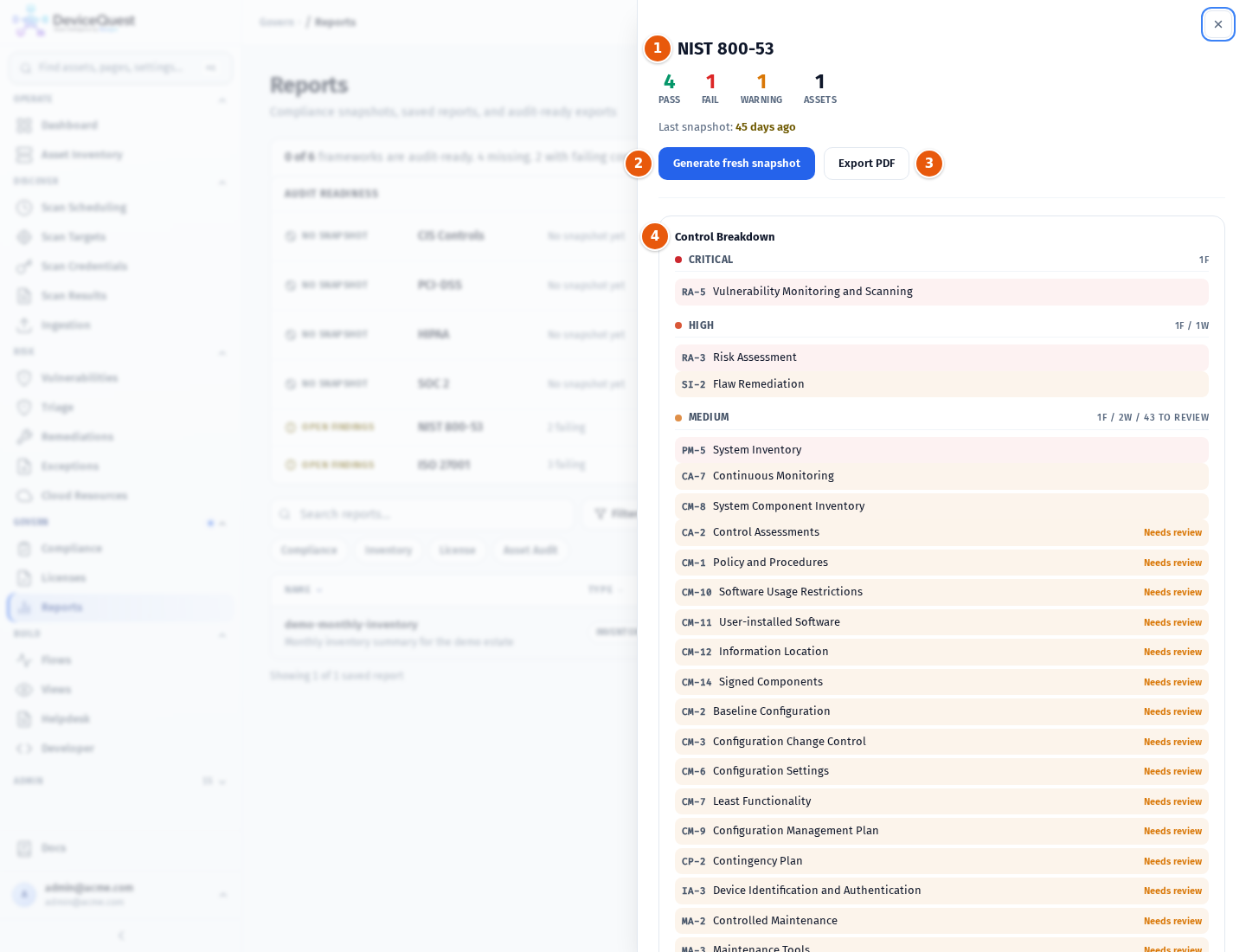Viewport: 1246px width, 952px height.
Task: Select the CM-12 Information Location row
Action: (941, 652)
